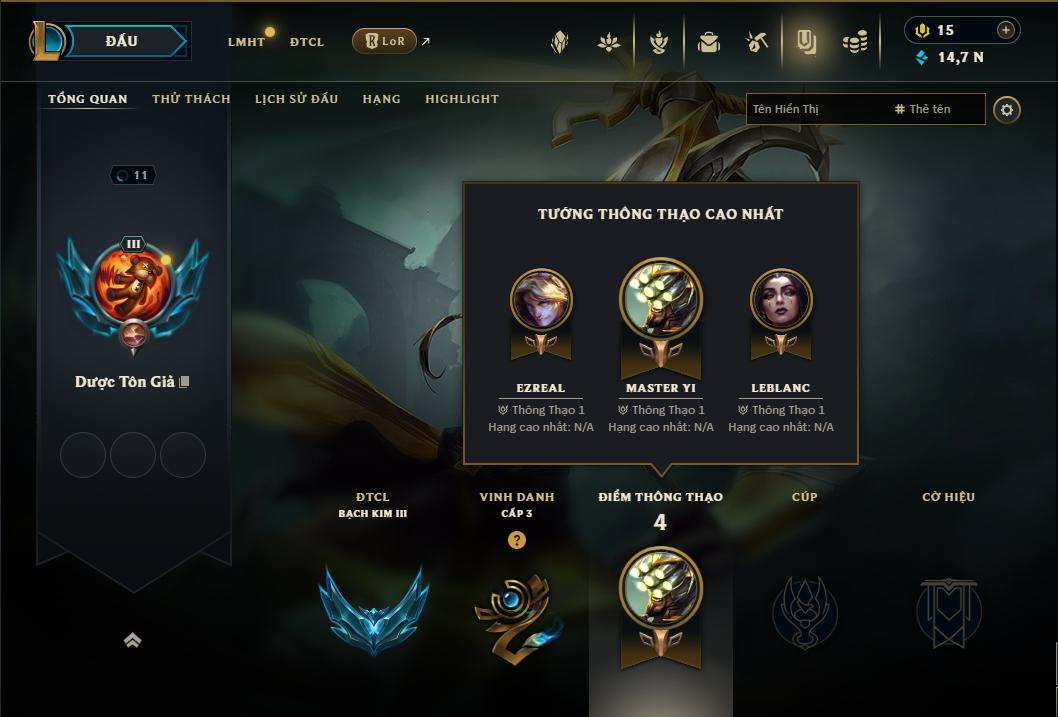Open the Profile icon in top navigation
The image size is (1058, 717).
pos(806,42)
